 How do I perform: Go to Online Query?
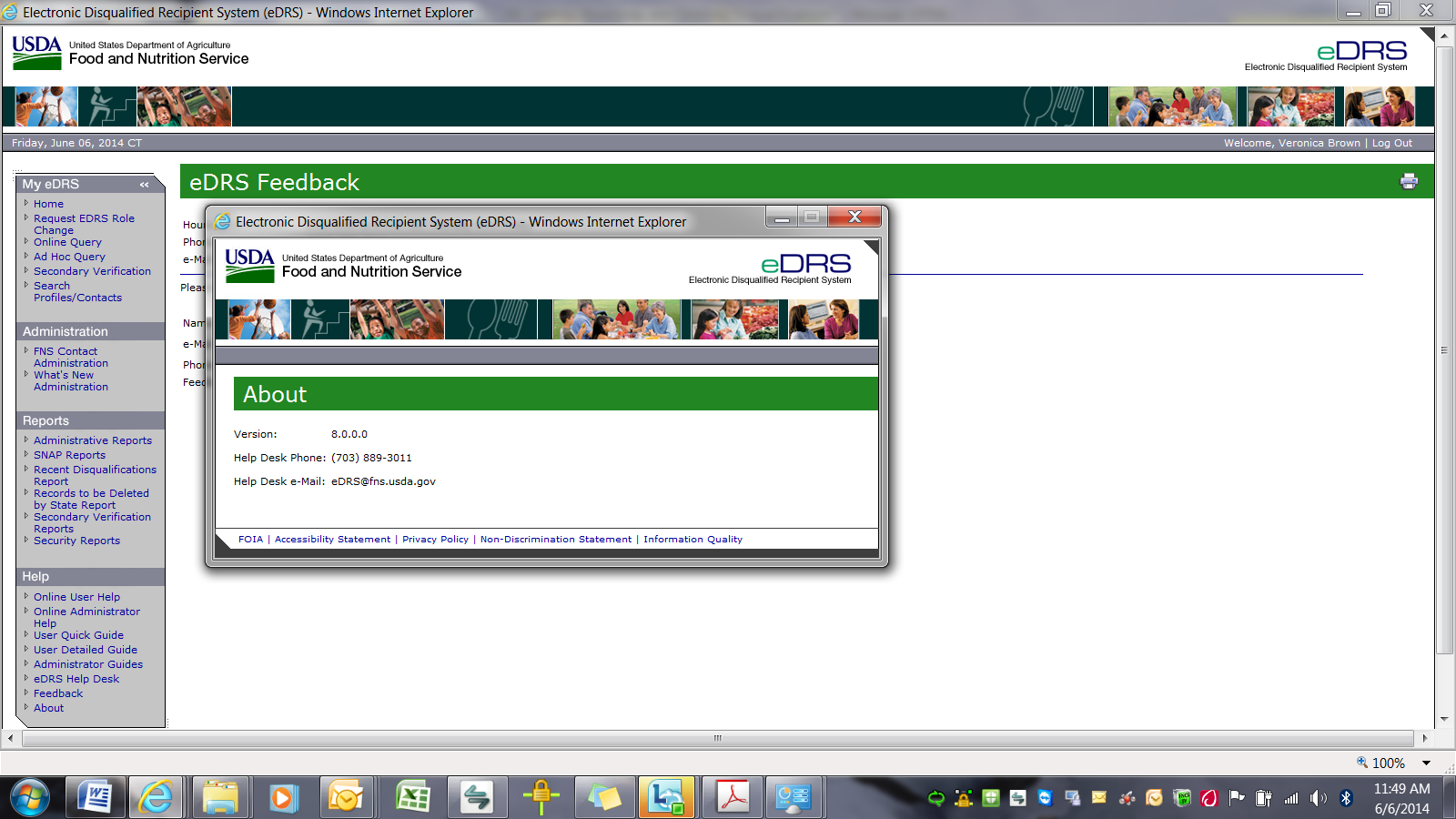67,242
